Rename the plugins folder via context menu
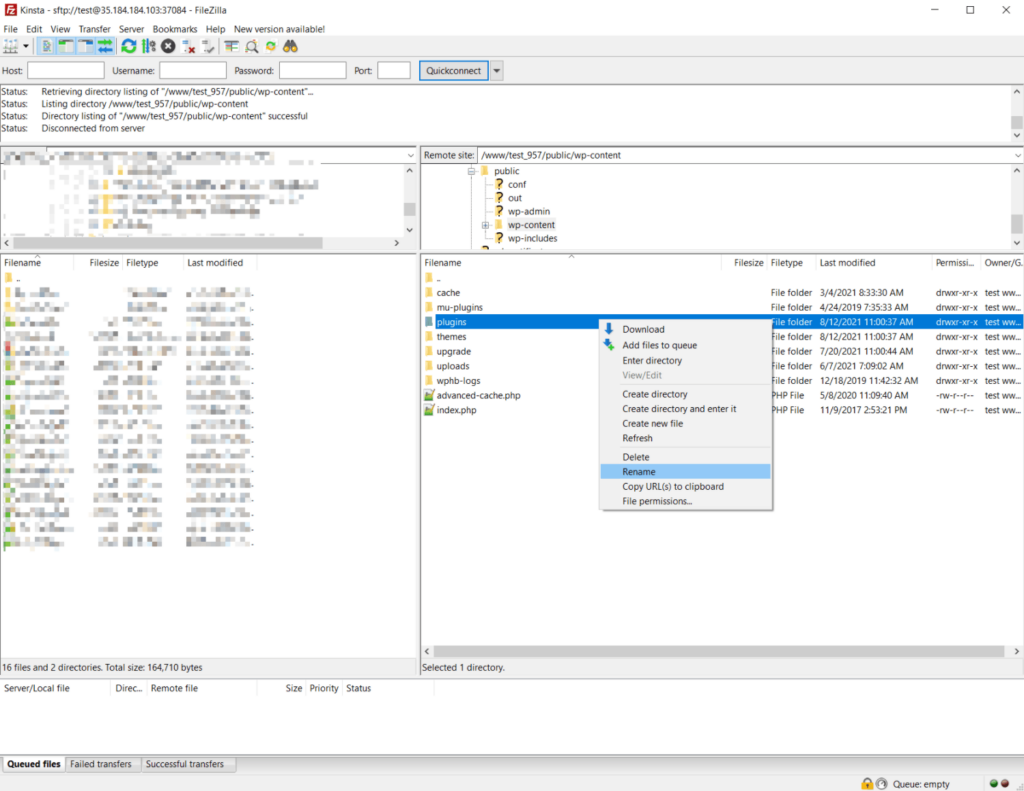 [640, 471]
